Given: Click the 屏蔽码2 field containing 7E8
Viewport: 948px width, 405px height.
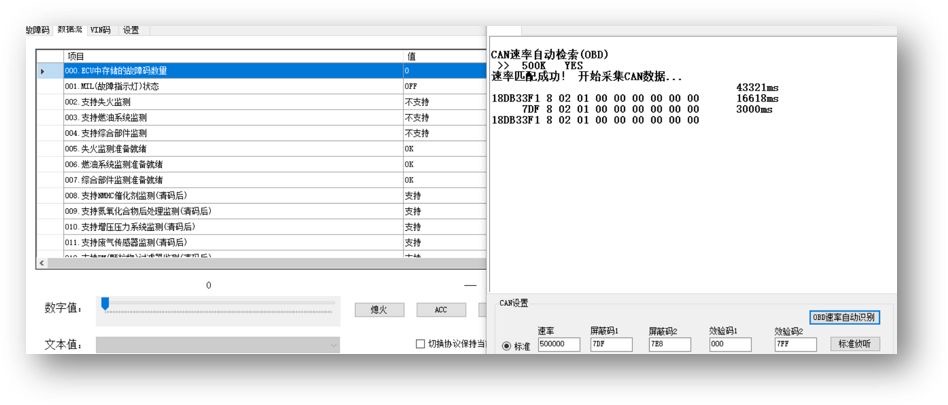Looking at the screenshot, I should tap(669, 345).
